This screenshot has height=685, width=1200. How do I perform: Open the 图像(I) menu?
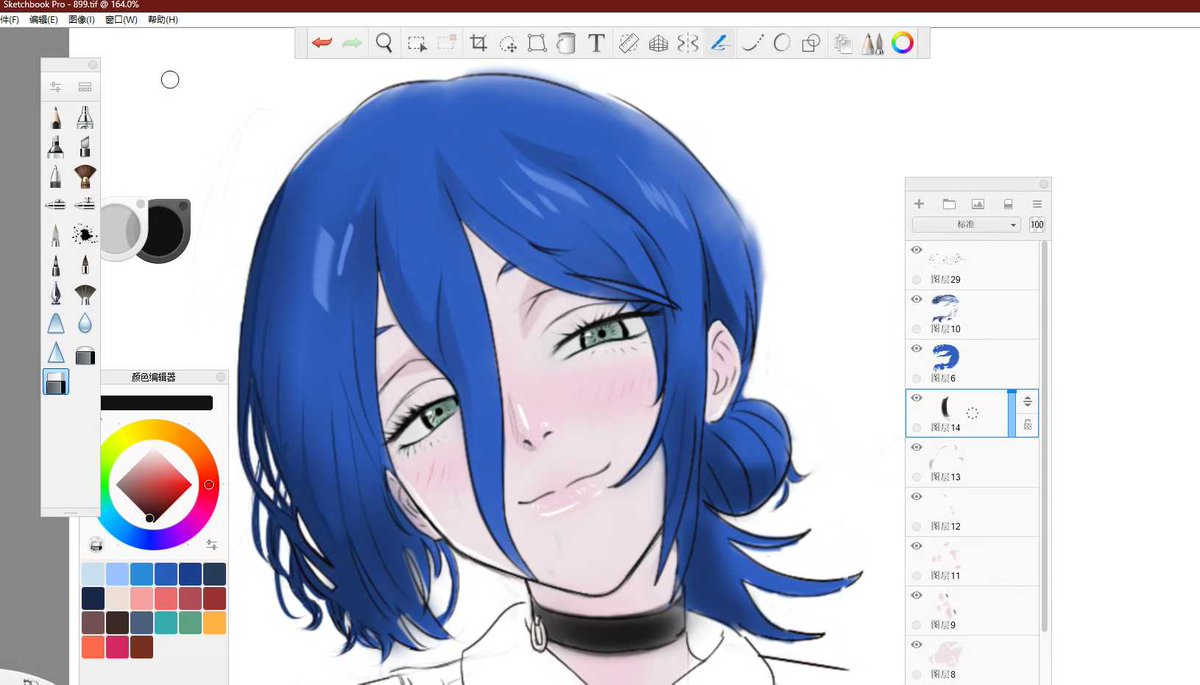click(80, 20)
